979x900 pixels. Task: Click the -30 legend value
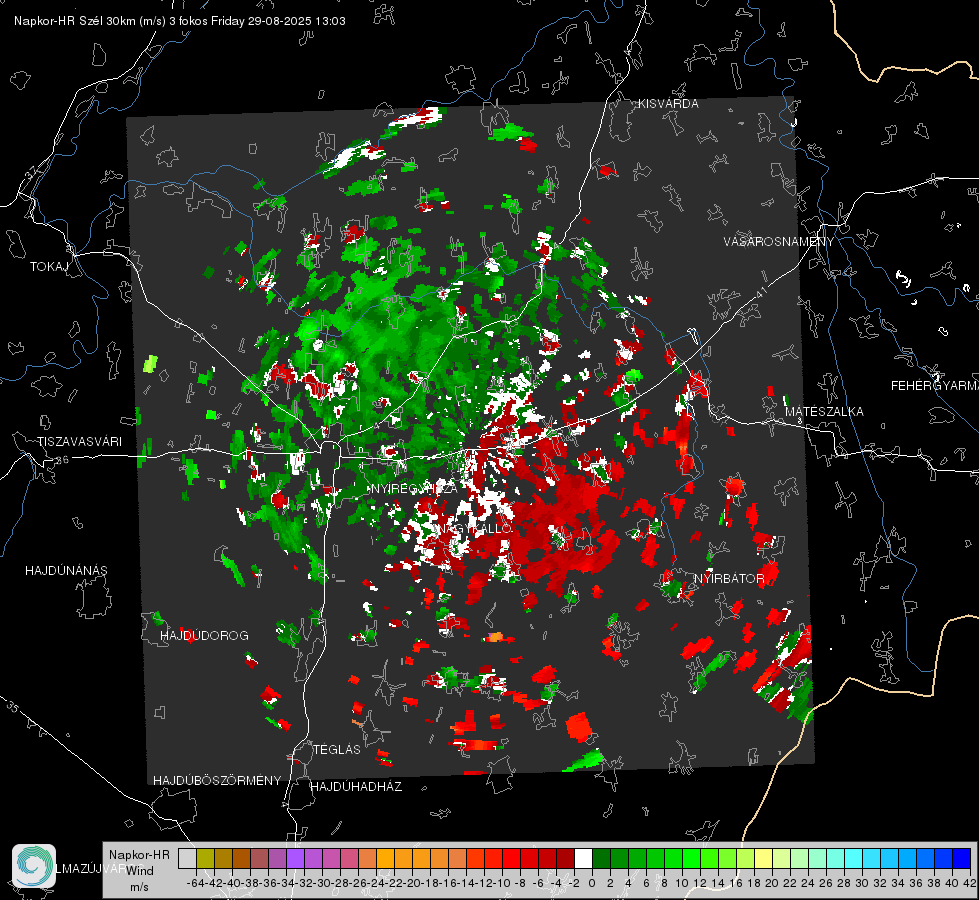click(322, 883)
